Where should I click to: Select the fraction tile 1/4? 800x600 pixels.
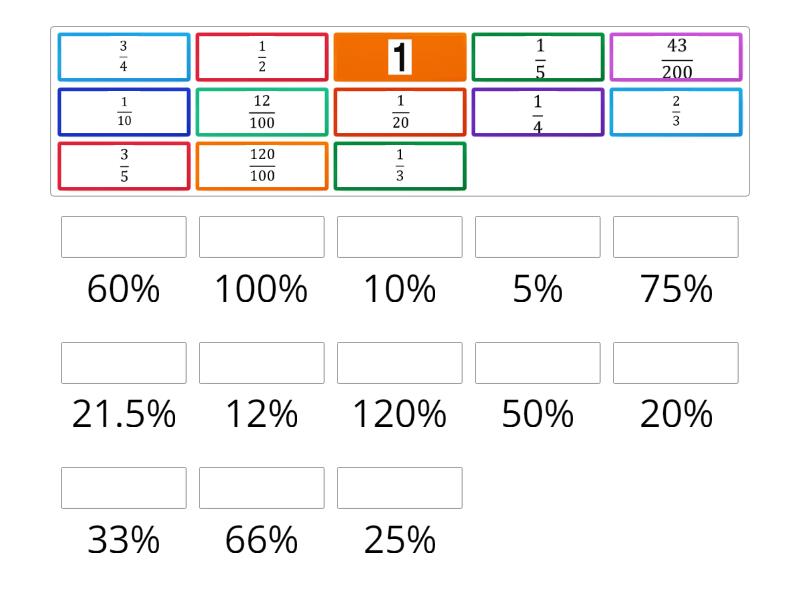click(x=537, y=113)
